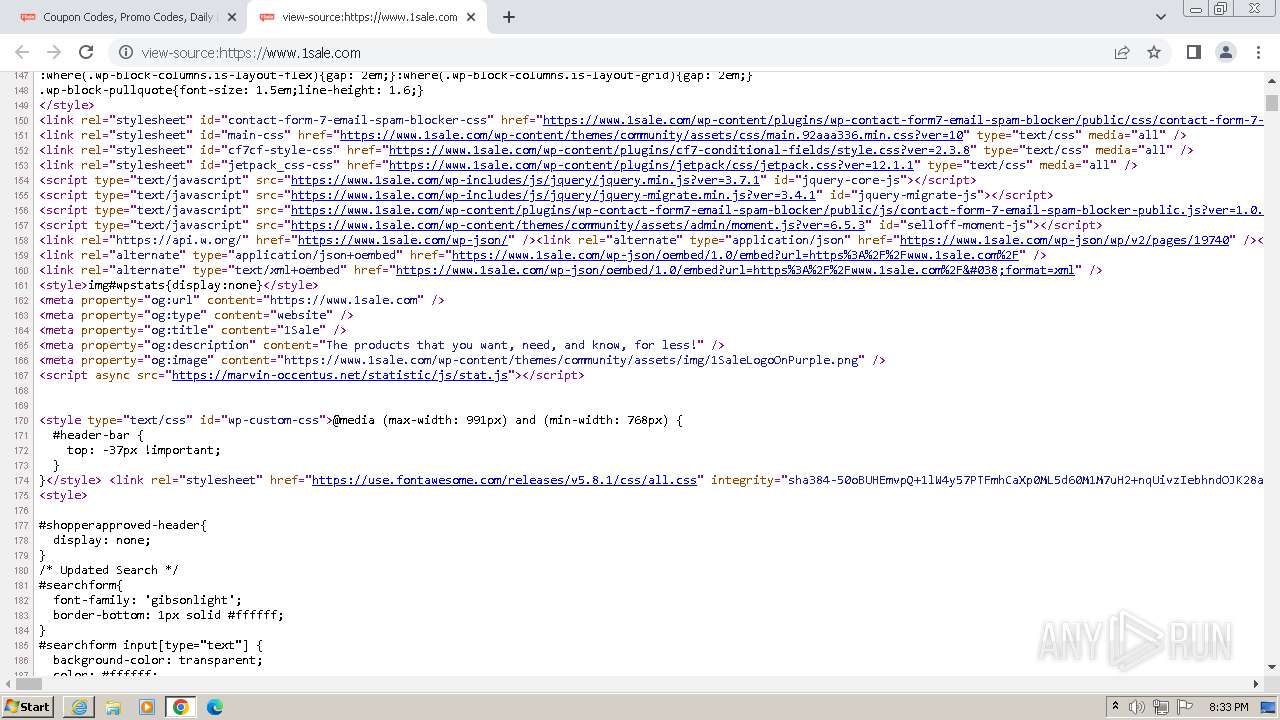Viewport: 1280px width, 720px height.
Task: Open the fontawesome all.css link
Action: pyautogui.click(x=504, y=480)
